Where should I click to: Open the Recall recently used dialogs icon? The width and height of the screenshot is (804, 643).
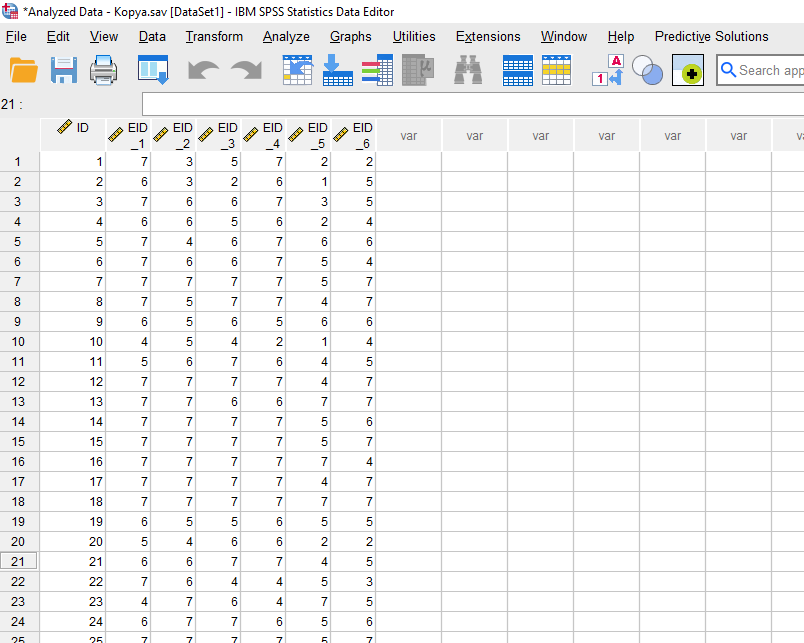tap(153, 70)
